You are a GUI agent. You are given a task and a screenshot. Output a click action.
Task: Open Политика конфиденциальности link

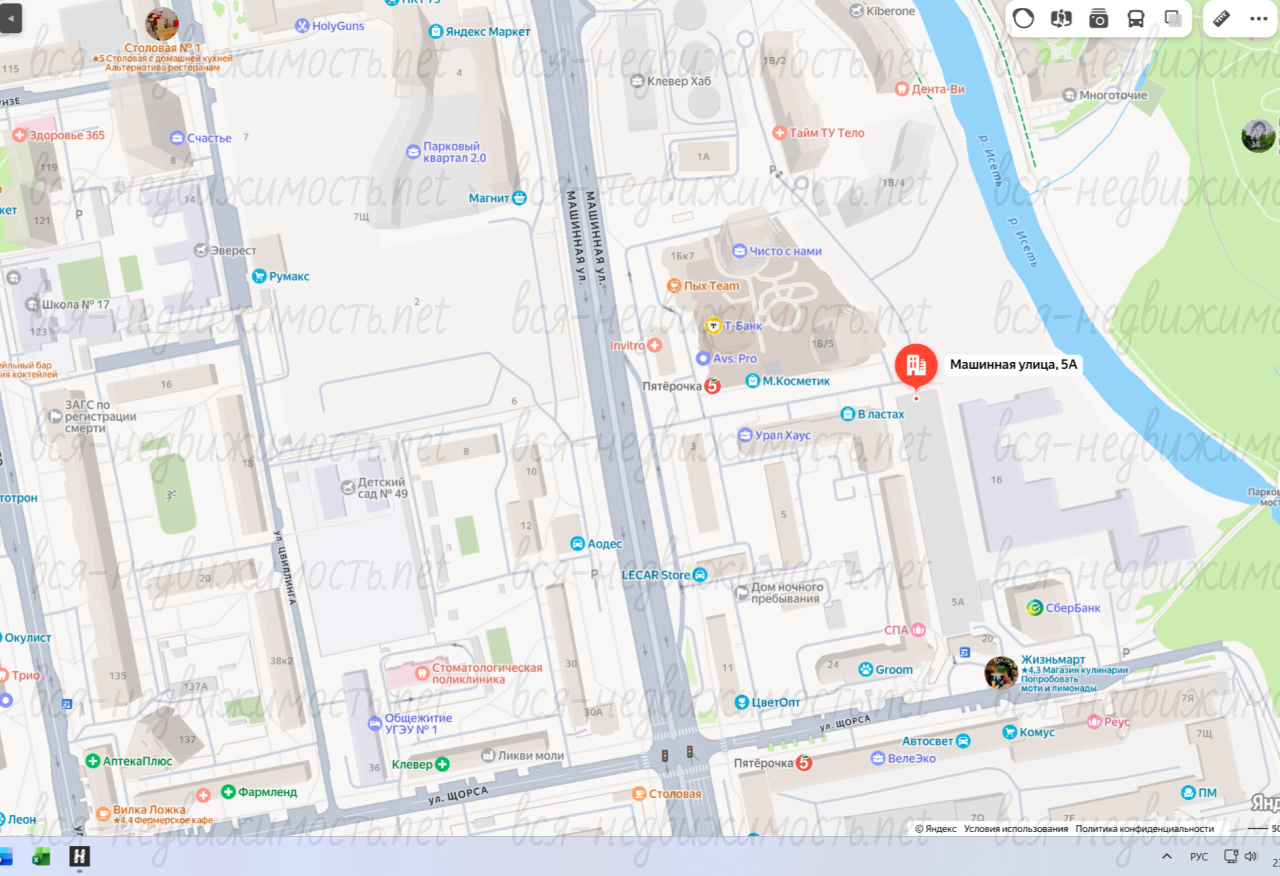1145,829
